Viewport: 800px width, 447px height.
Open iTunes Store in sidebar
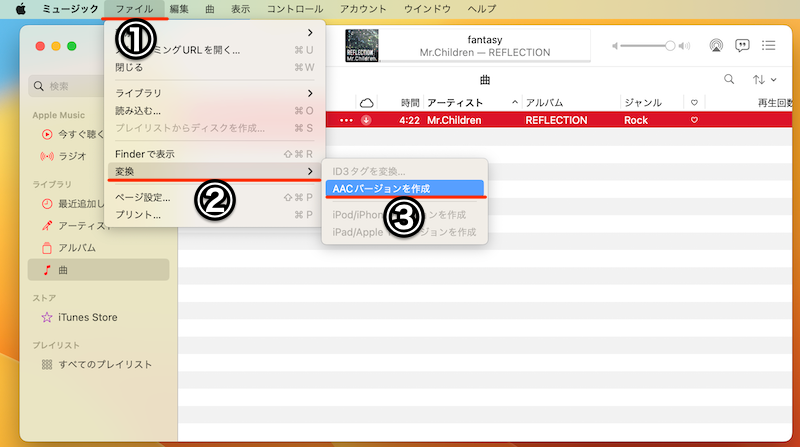click(x=87, y=317)
